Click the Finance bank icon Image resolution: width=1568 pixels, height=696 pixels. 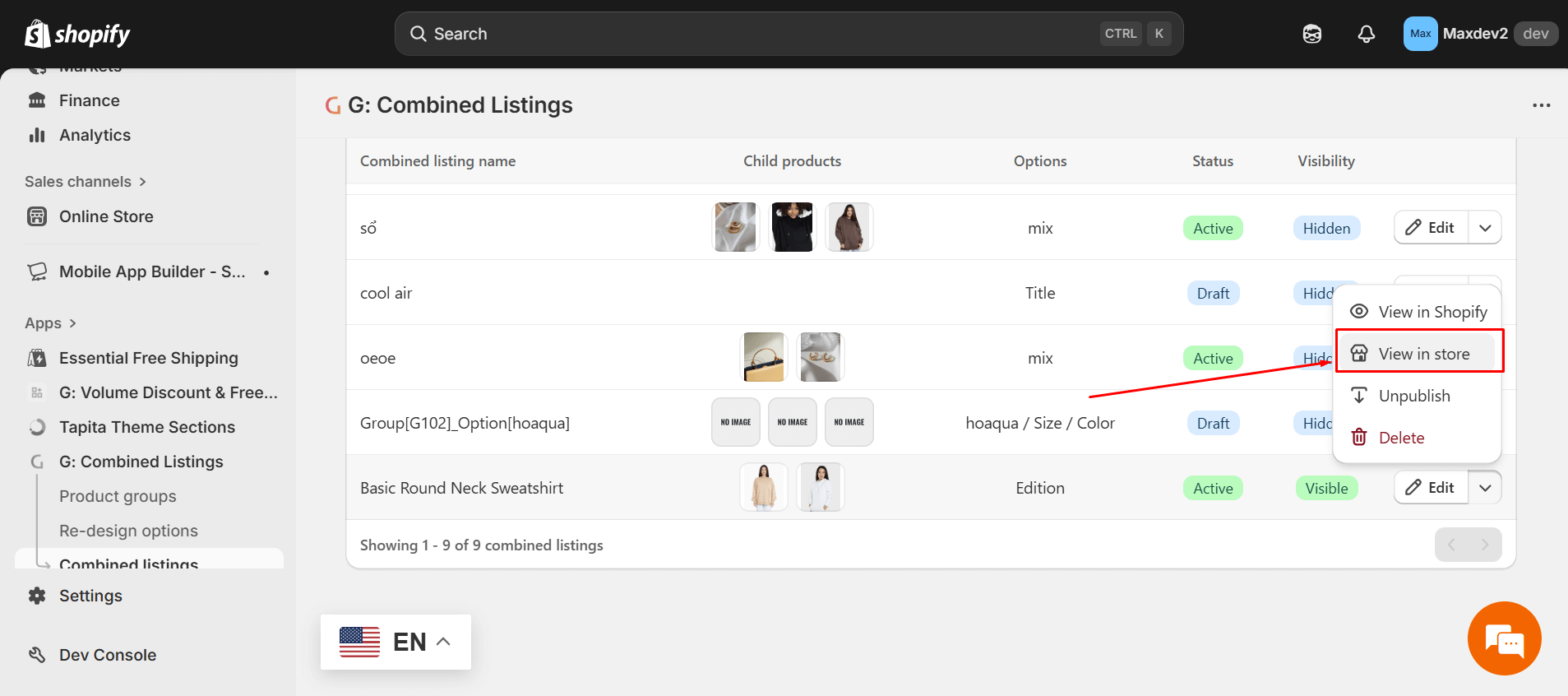pyautogui.click(x=37, y=100)
